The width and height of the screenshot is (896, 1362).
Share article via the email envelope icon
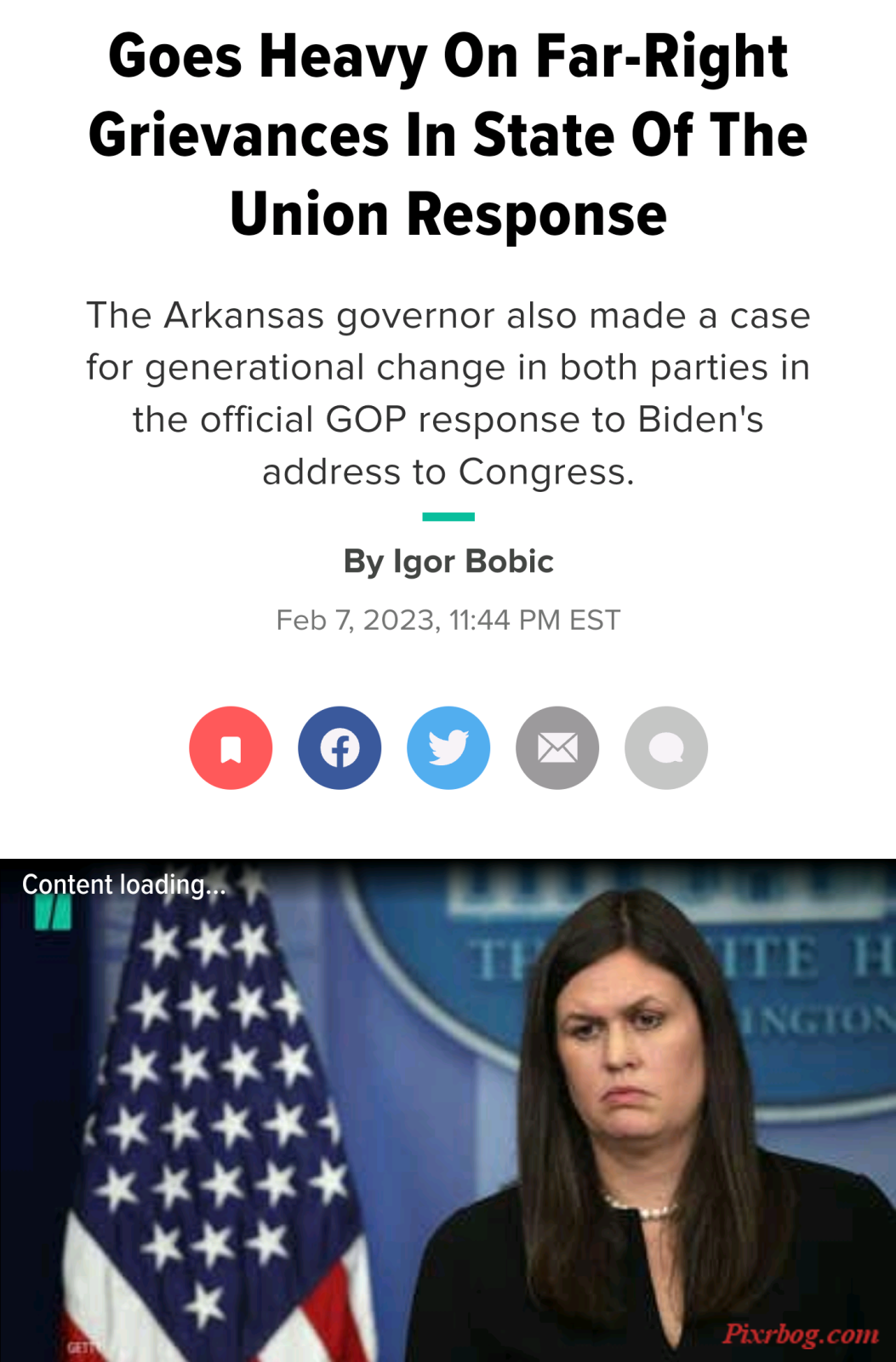[x=557, y=747]
